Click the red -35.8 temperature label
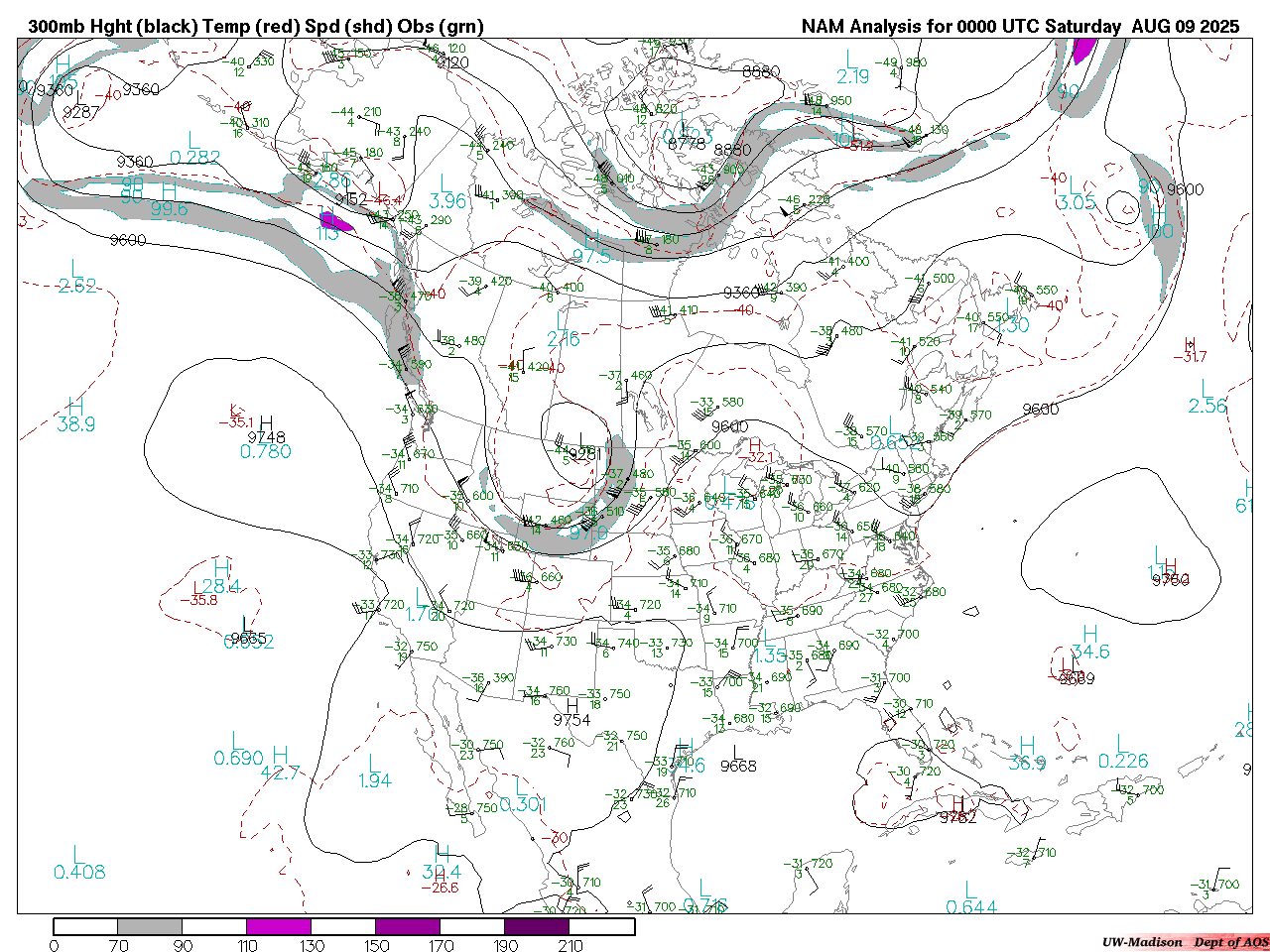The height and width of the screenshot is (952, 1270). click(x=203, y=600)
